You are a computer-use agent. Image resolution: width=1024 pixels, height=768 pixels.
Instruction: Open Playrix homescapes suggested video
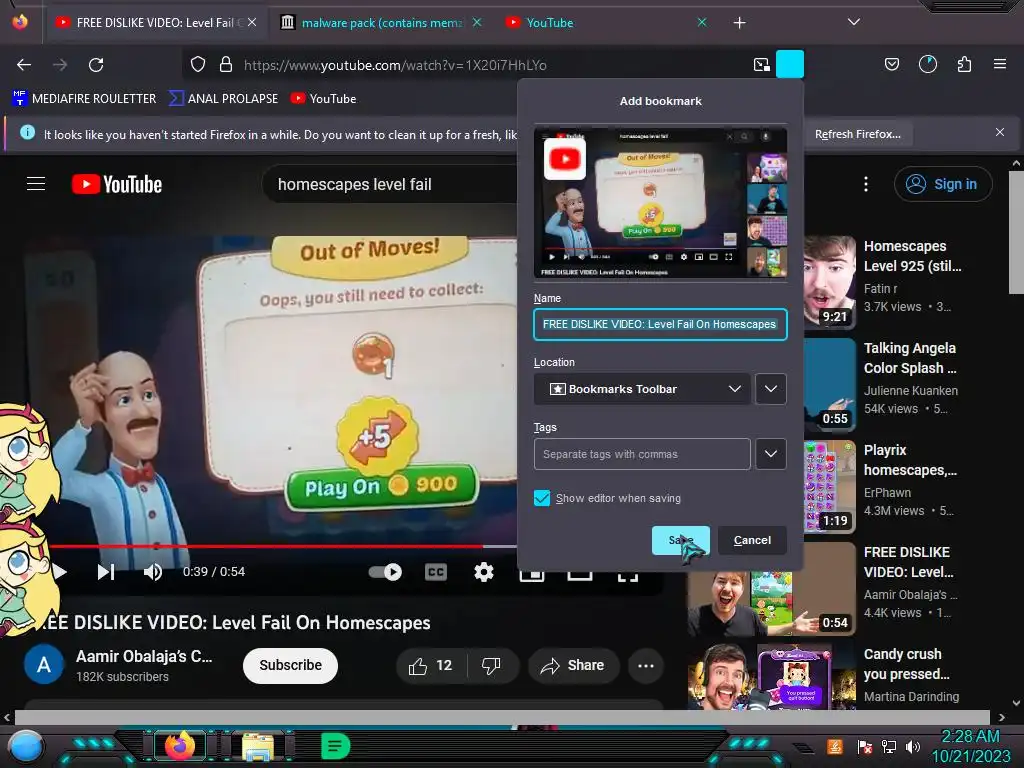910,460
